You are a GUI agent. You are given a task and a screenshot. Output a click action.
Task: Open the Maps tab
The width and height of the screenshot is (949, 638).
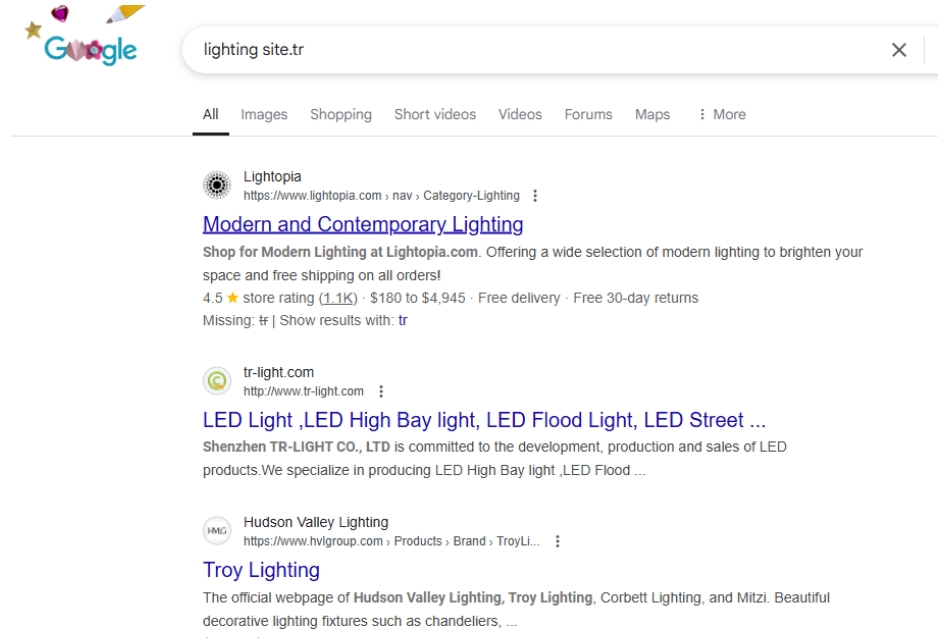click(x=652, y=114)
